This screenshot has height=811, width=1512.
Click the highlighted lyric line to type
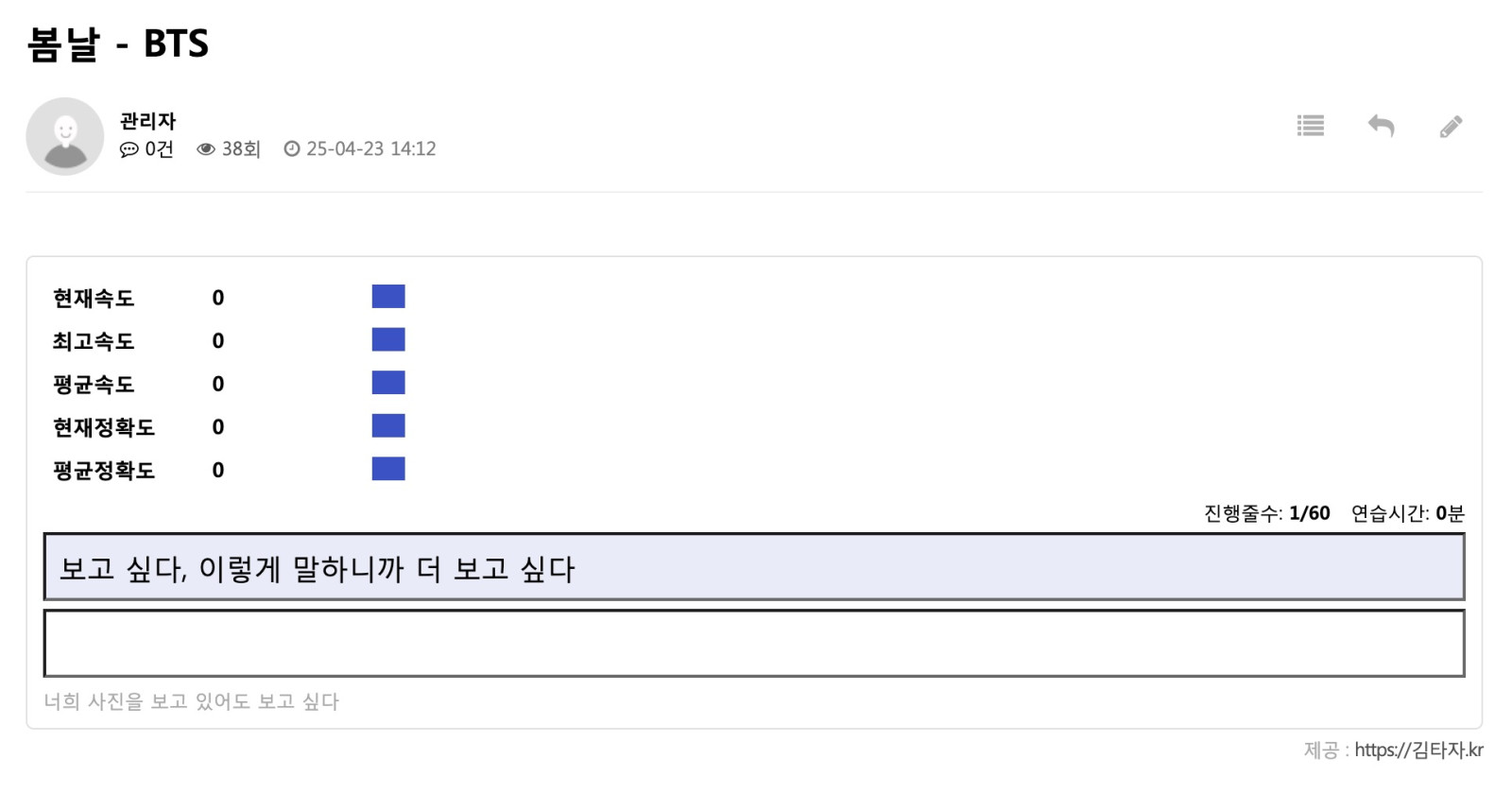(753, 567)
